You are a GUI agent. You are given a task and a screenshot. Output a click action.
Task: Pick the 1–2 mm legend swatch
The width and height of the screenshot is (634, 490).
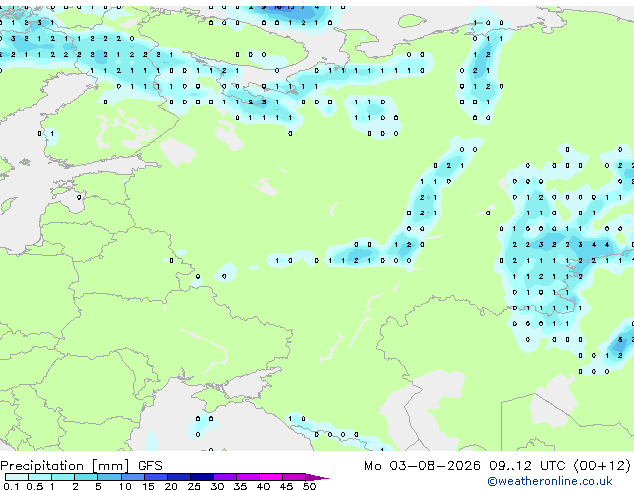(63, 477)
